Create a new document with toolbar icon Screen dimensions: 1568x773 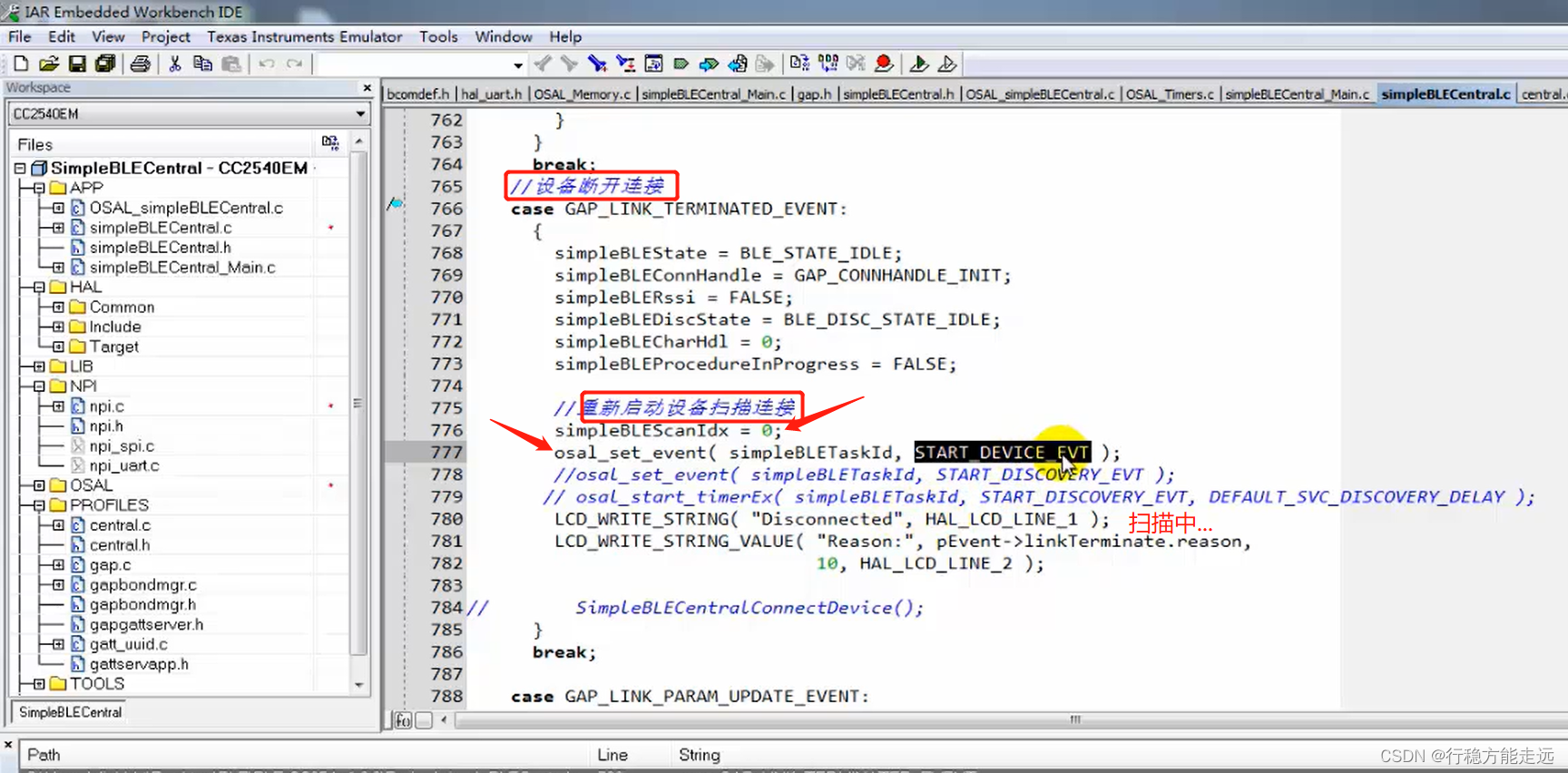21,64
